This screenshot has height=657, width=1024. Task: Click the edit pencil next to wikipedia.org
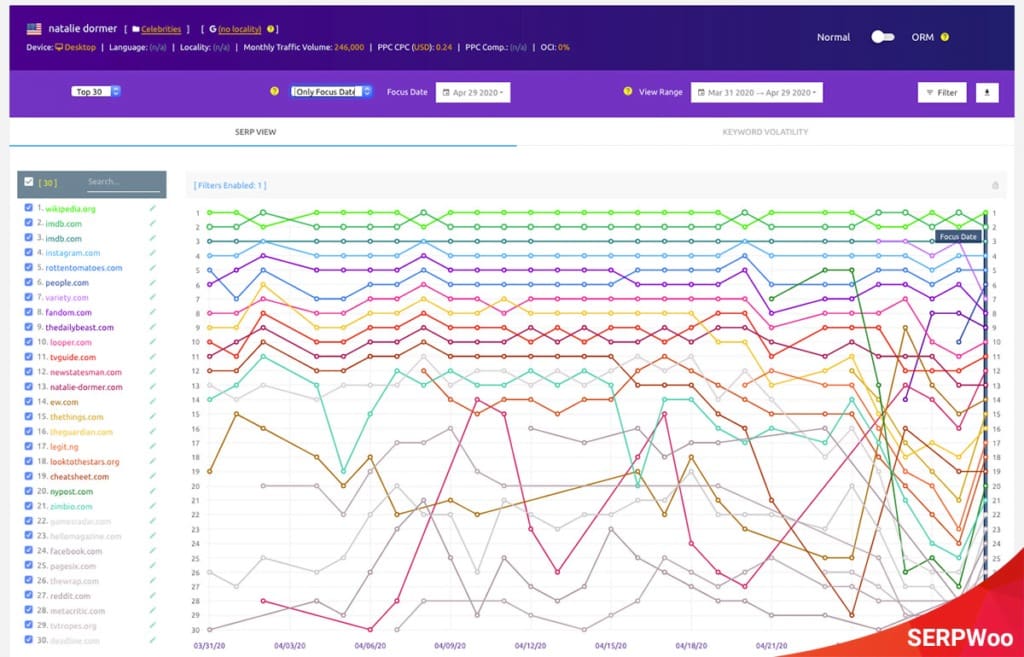pyautogui.click(x=153, y=208)
